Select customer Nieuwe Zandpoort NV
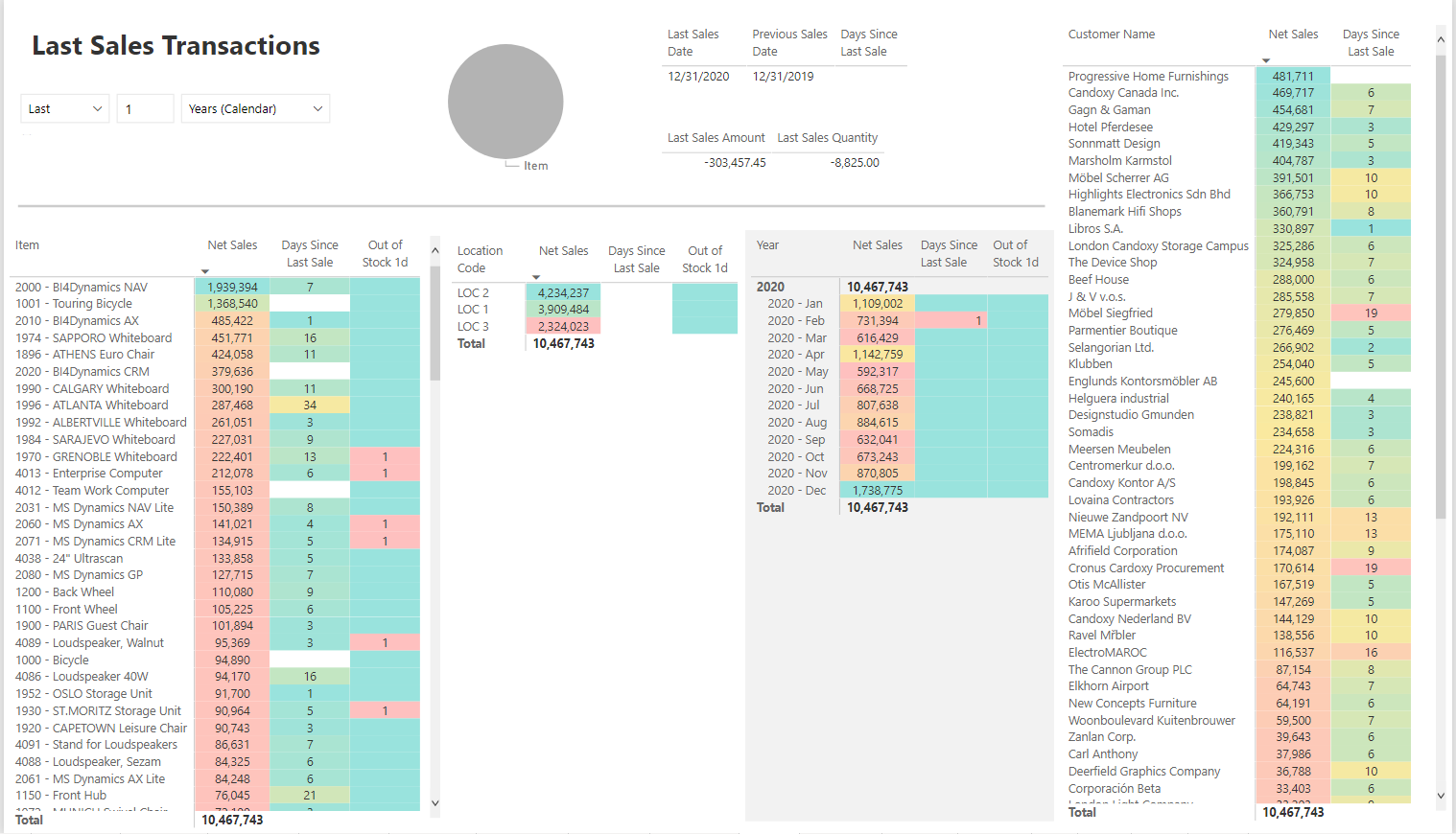The image size is (1456, 834). (x=1128, y=518)
